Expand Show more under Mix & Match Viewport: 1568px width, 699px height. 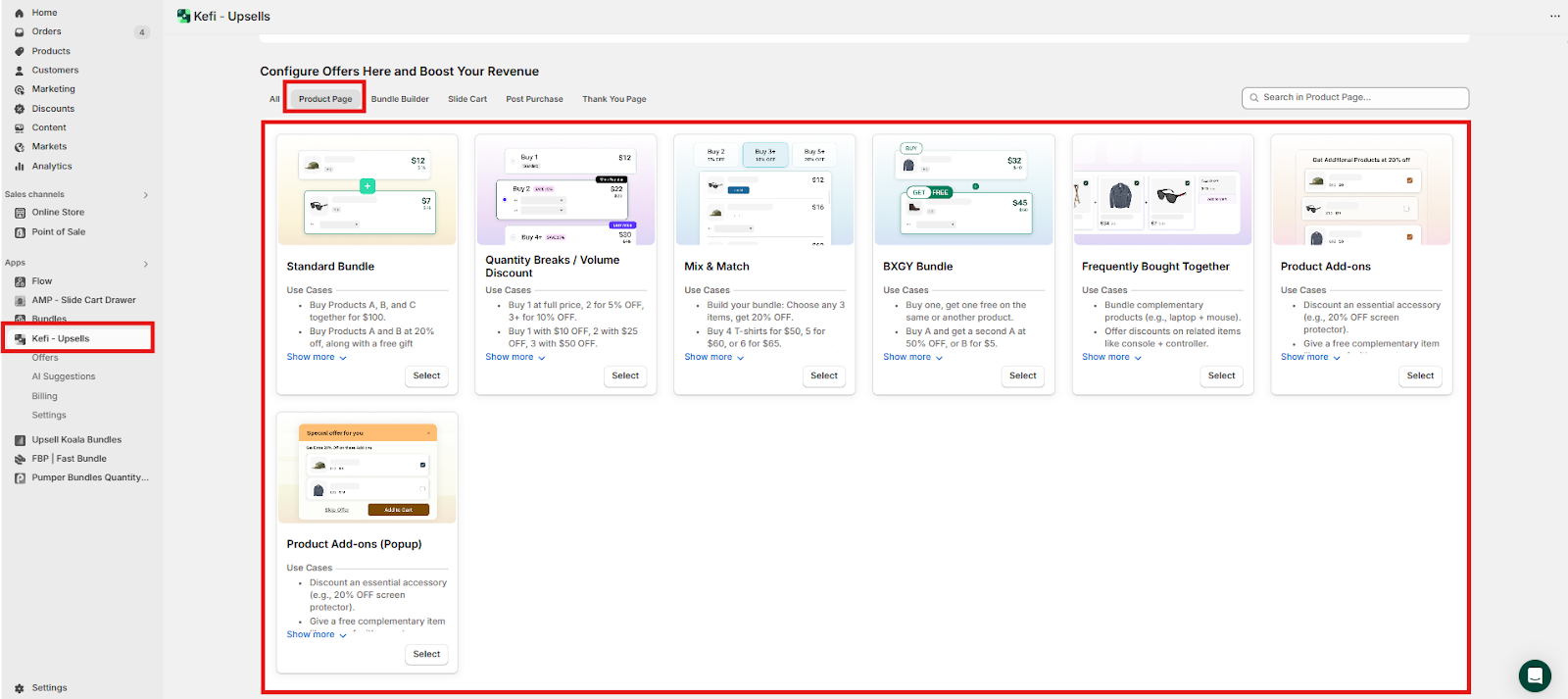click(713, 358)
